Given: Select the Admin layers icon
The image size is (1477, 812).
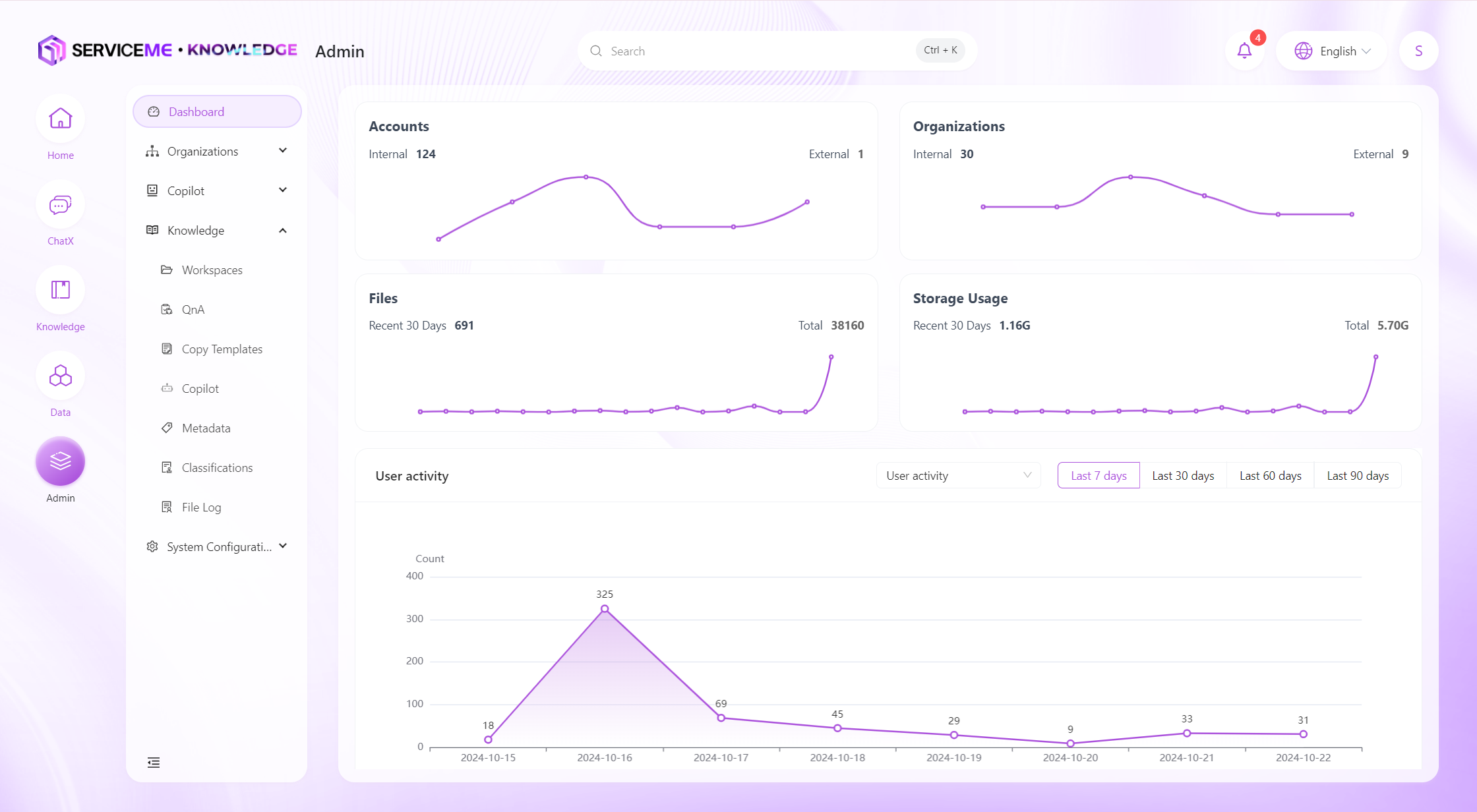Looking at the screenshot, I should [60, 461].
